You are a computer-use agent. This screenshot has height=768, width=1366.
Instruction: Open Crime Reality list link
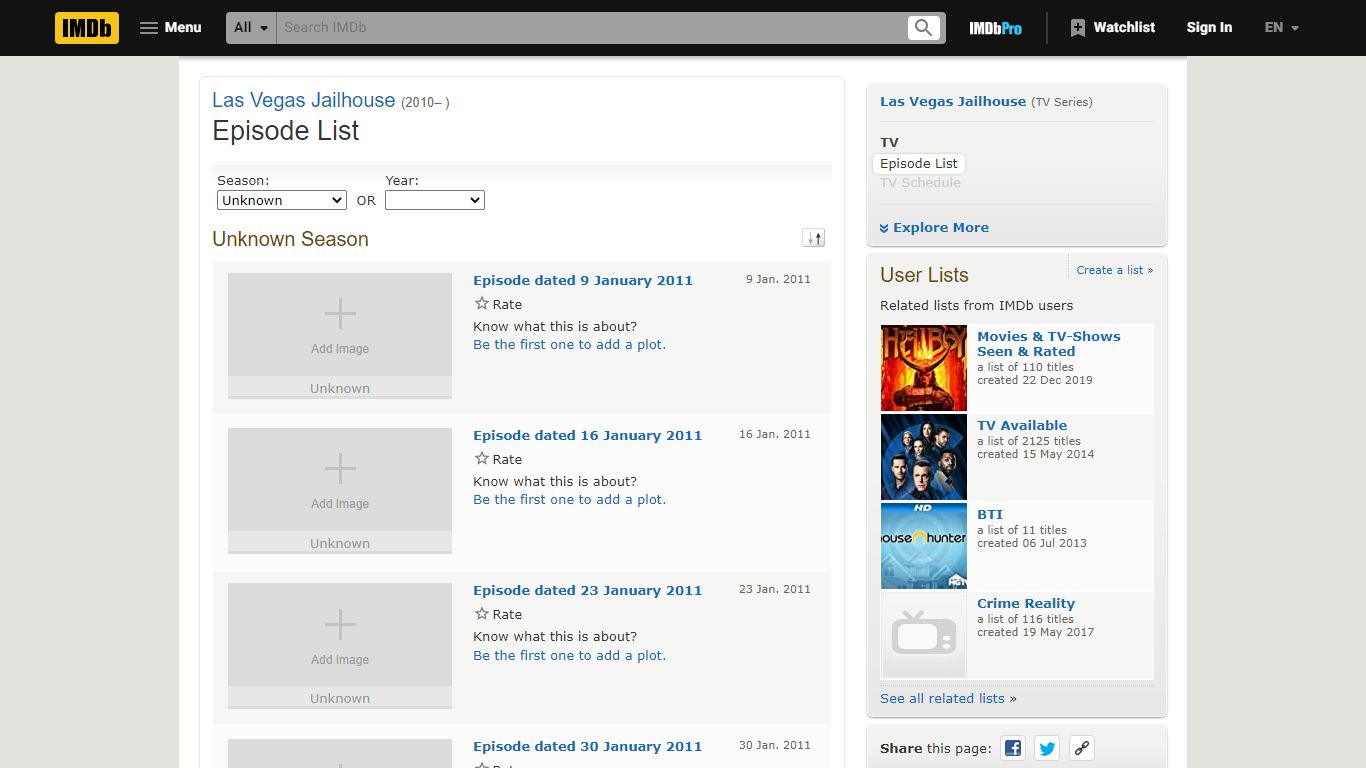[1026, 604]
